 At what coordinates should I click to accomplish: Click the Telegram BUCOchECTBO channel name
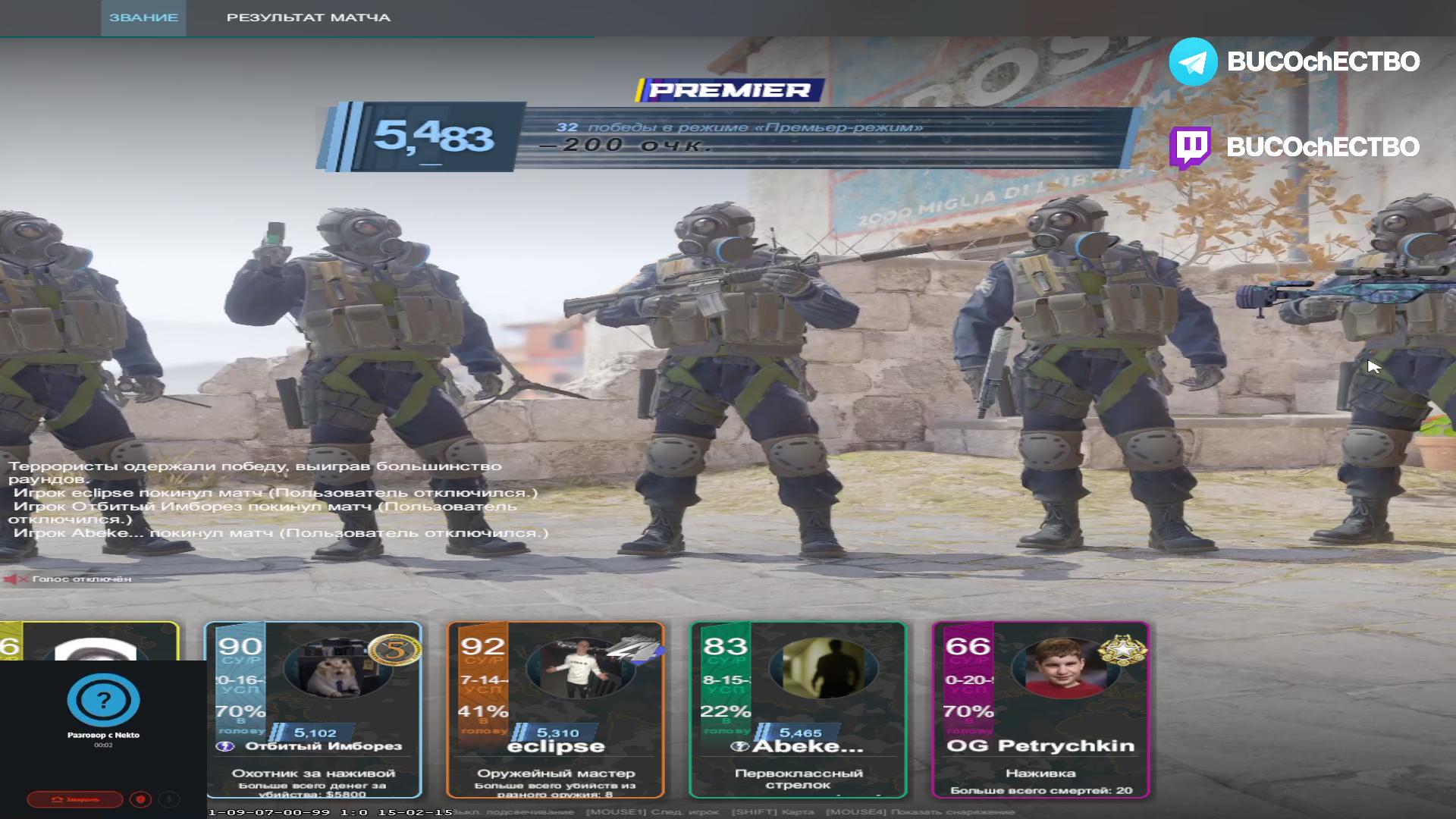pos(1323,61)
